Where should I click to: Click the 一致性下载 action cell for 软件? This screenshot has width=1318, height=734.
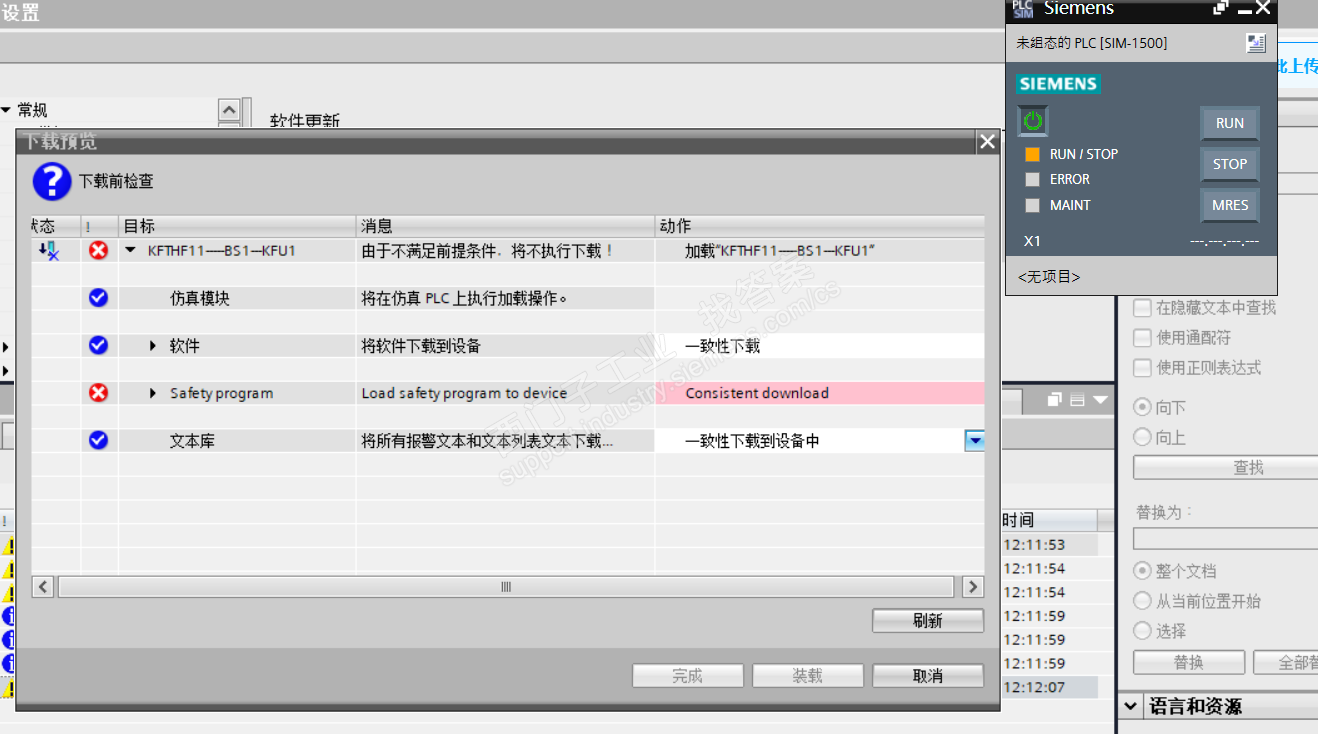pyautogui.click(x=820, y=346)
